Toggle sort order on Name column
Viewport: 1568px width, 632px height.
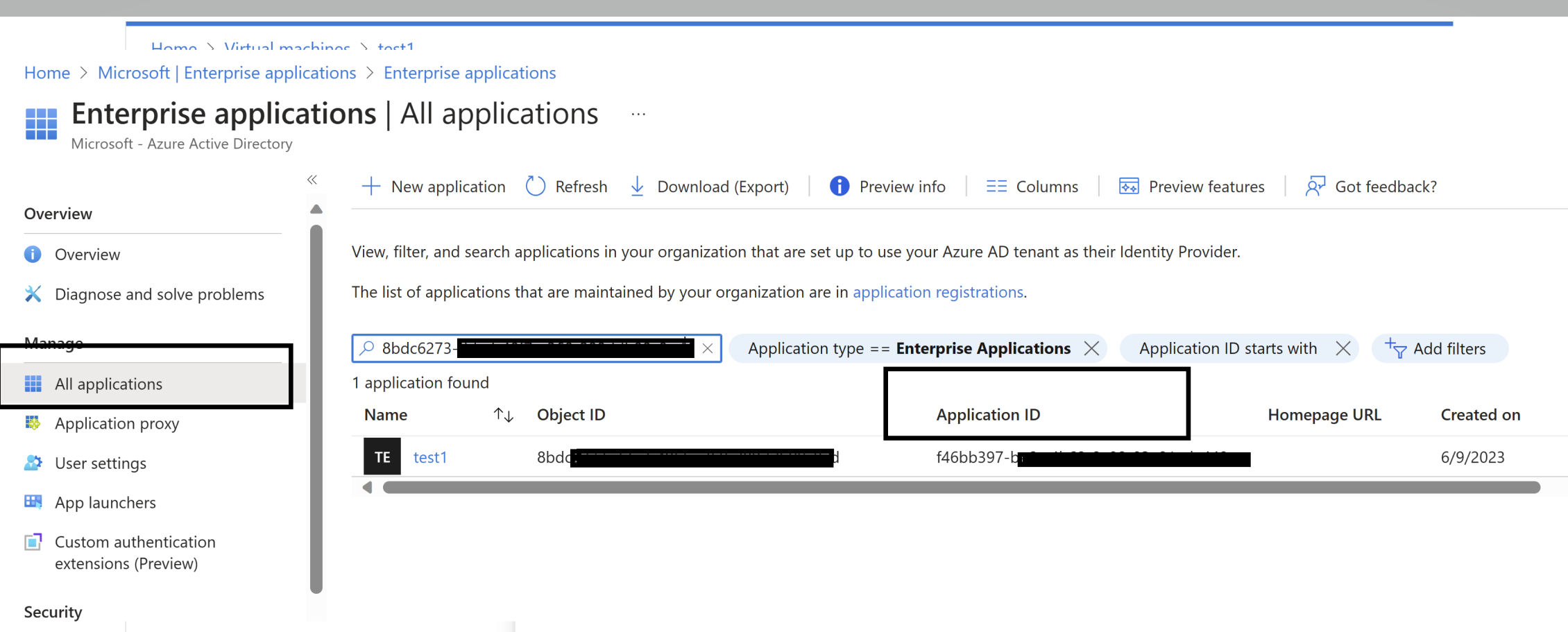point(504,414)
